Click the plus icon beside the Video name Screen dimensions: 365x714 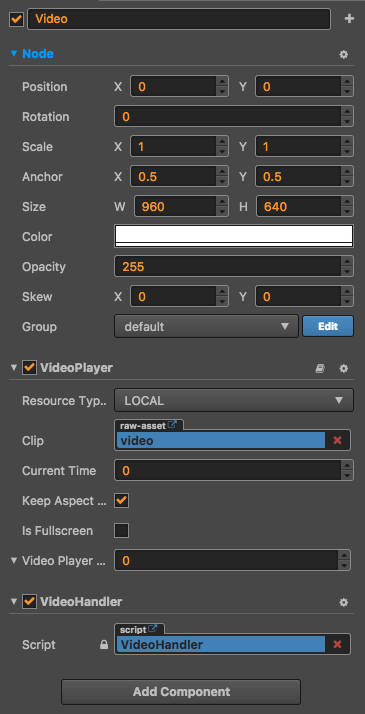point(349,19)
